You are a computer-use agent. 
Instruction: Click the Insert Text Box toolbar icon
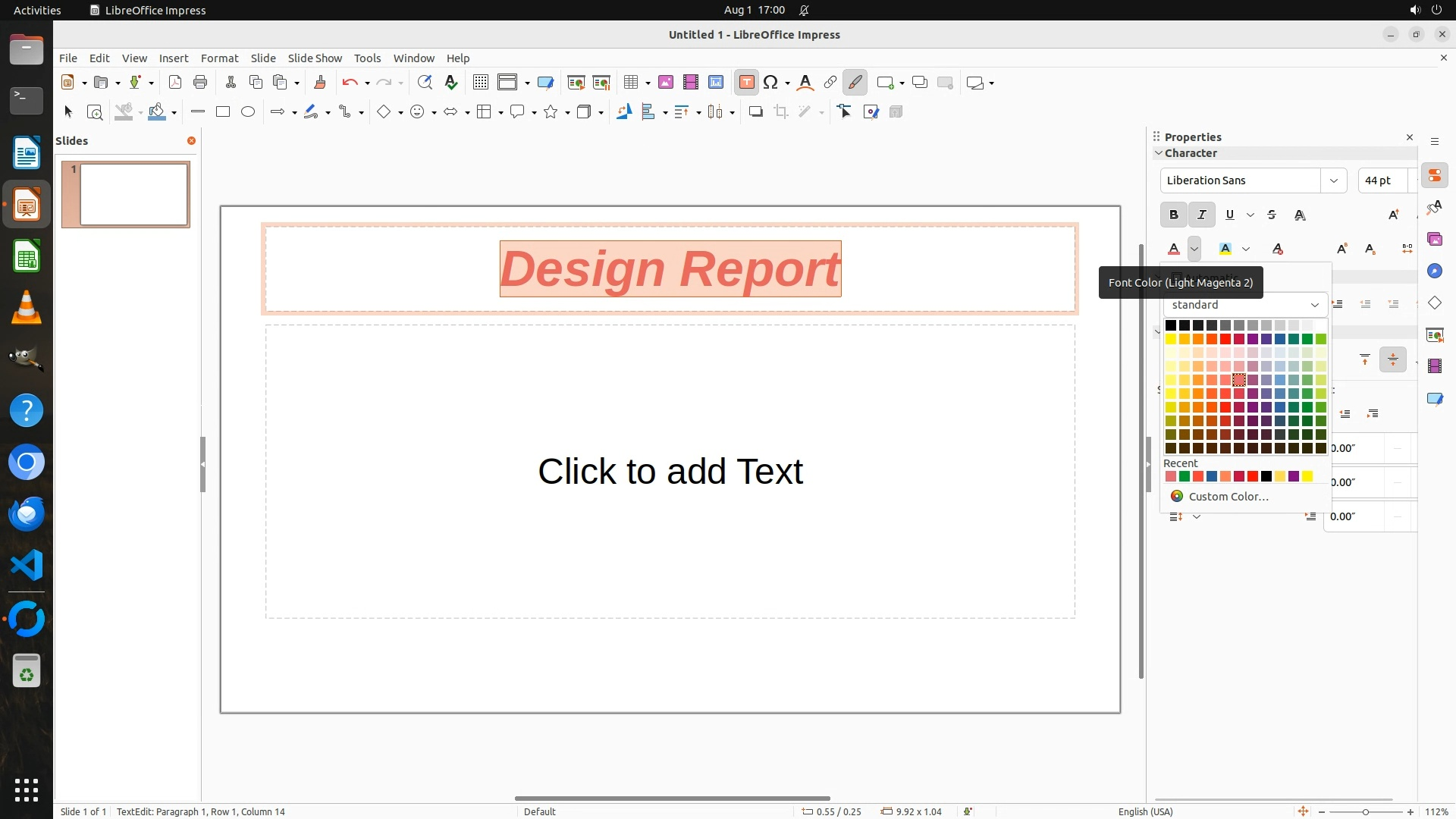[746, 83]
